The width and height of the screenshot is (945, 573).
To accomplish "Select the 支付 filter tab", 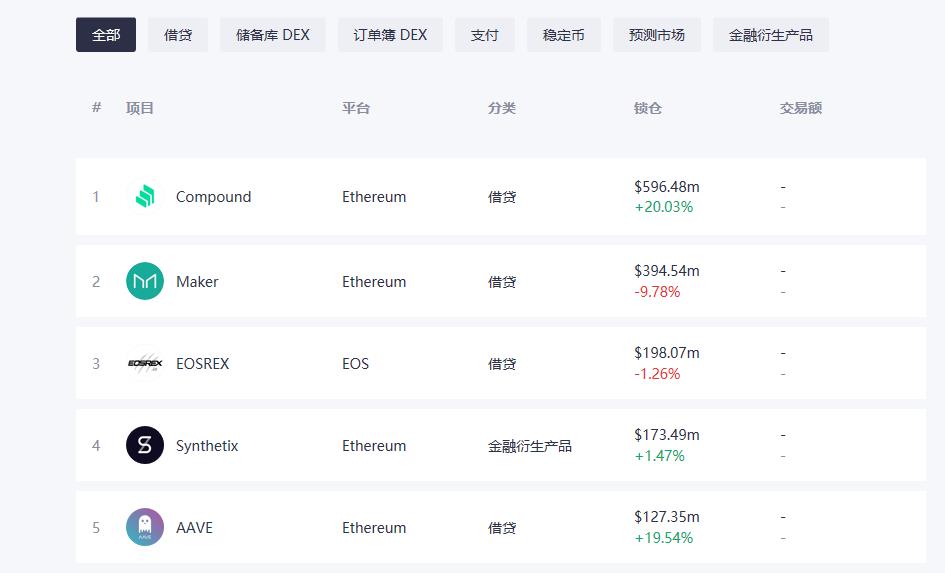I will 485,35.
